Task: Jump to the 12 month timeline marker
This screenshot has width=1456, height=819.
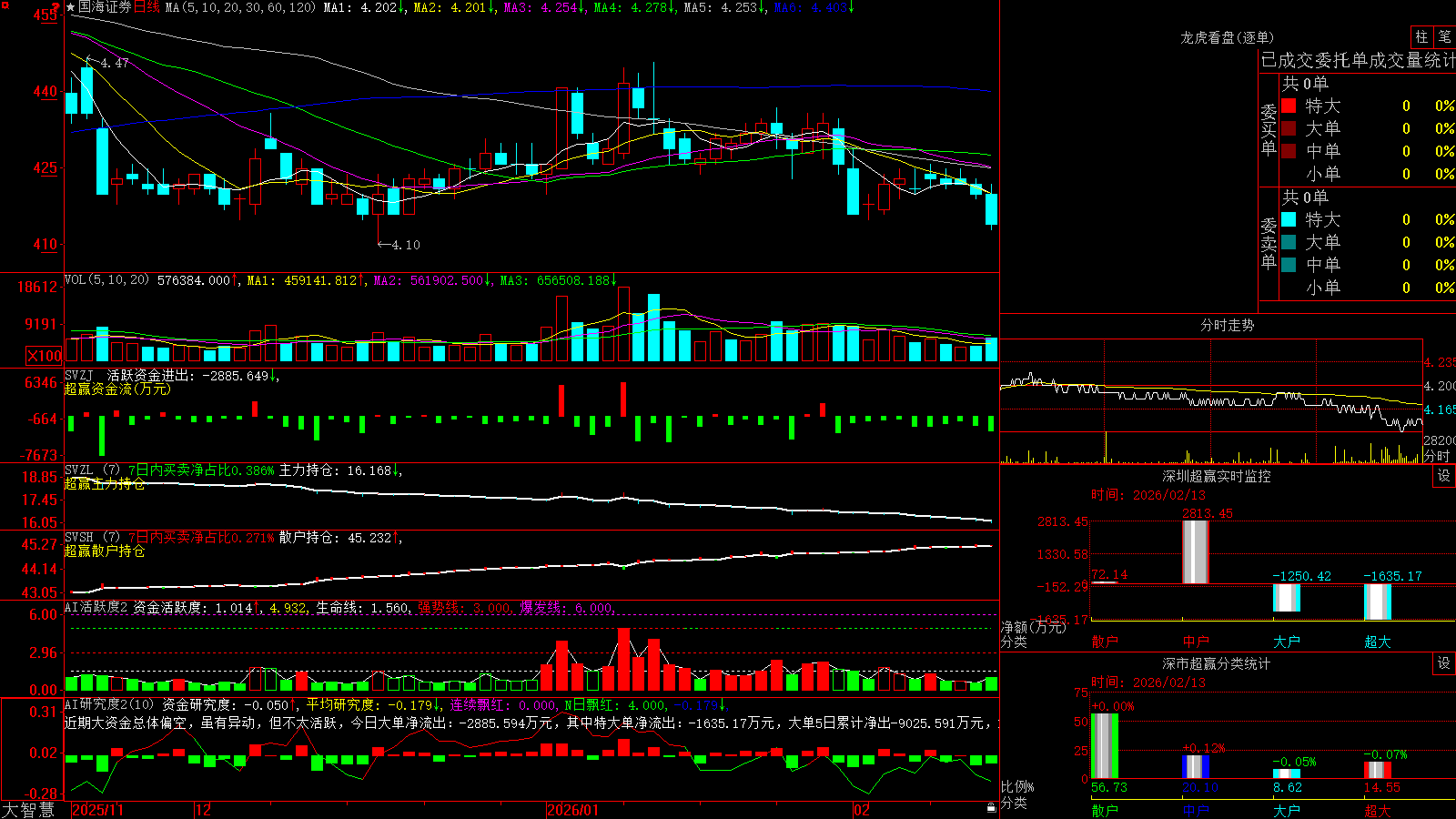Action: [203, 810]
